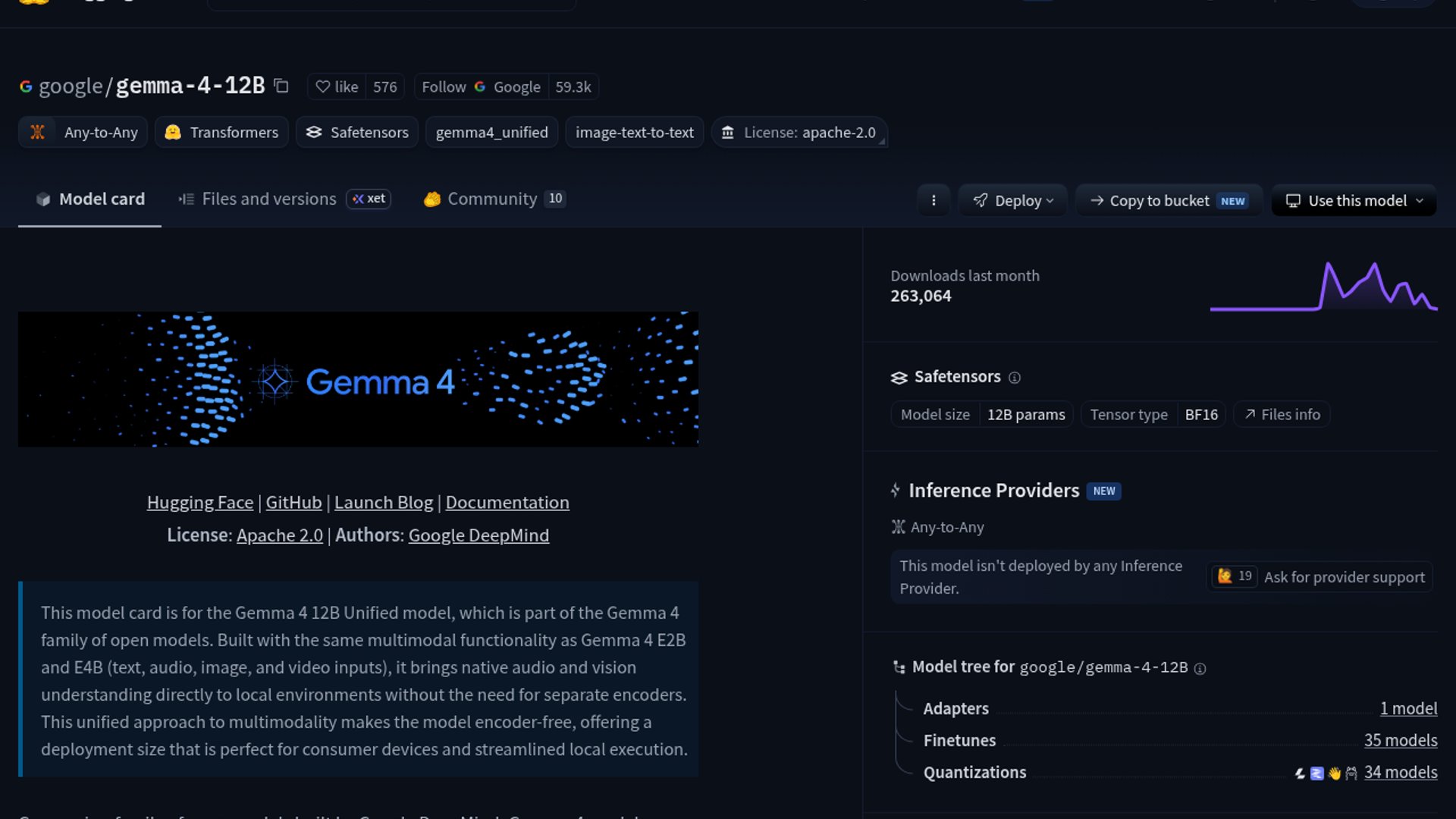Select the image-text-to-text tag
This screenshot has height=819, width=1456.
[x=635, y=133]
